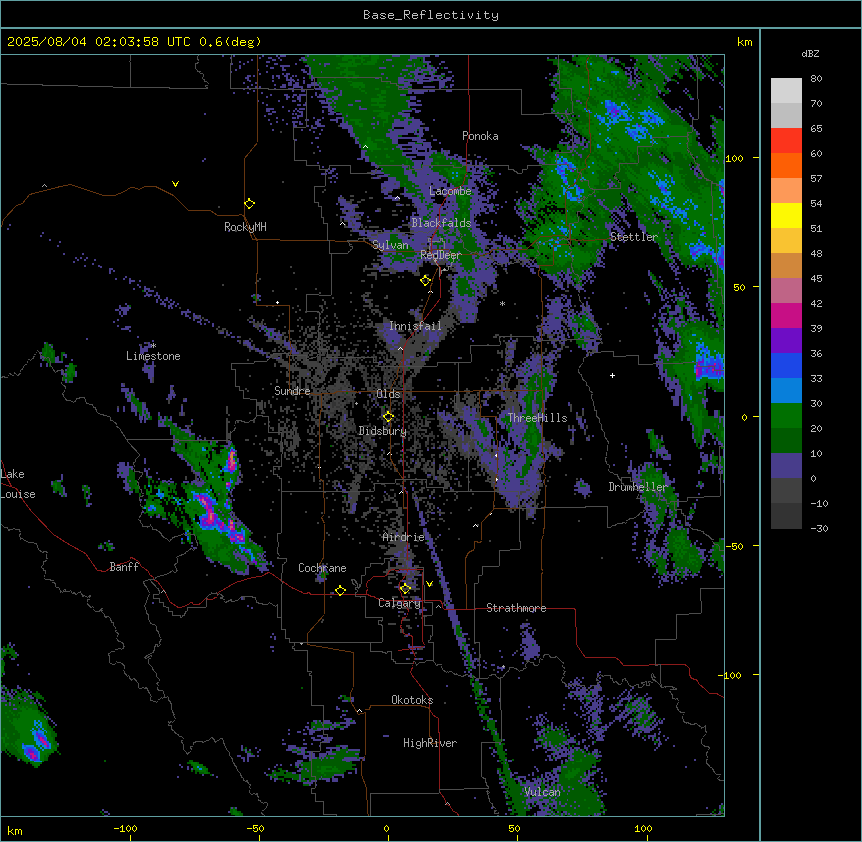This screenshot has height=842, width=862.
Task: Click the white asterisk east of Innisfail
Action: (x=502, y=303)
